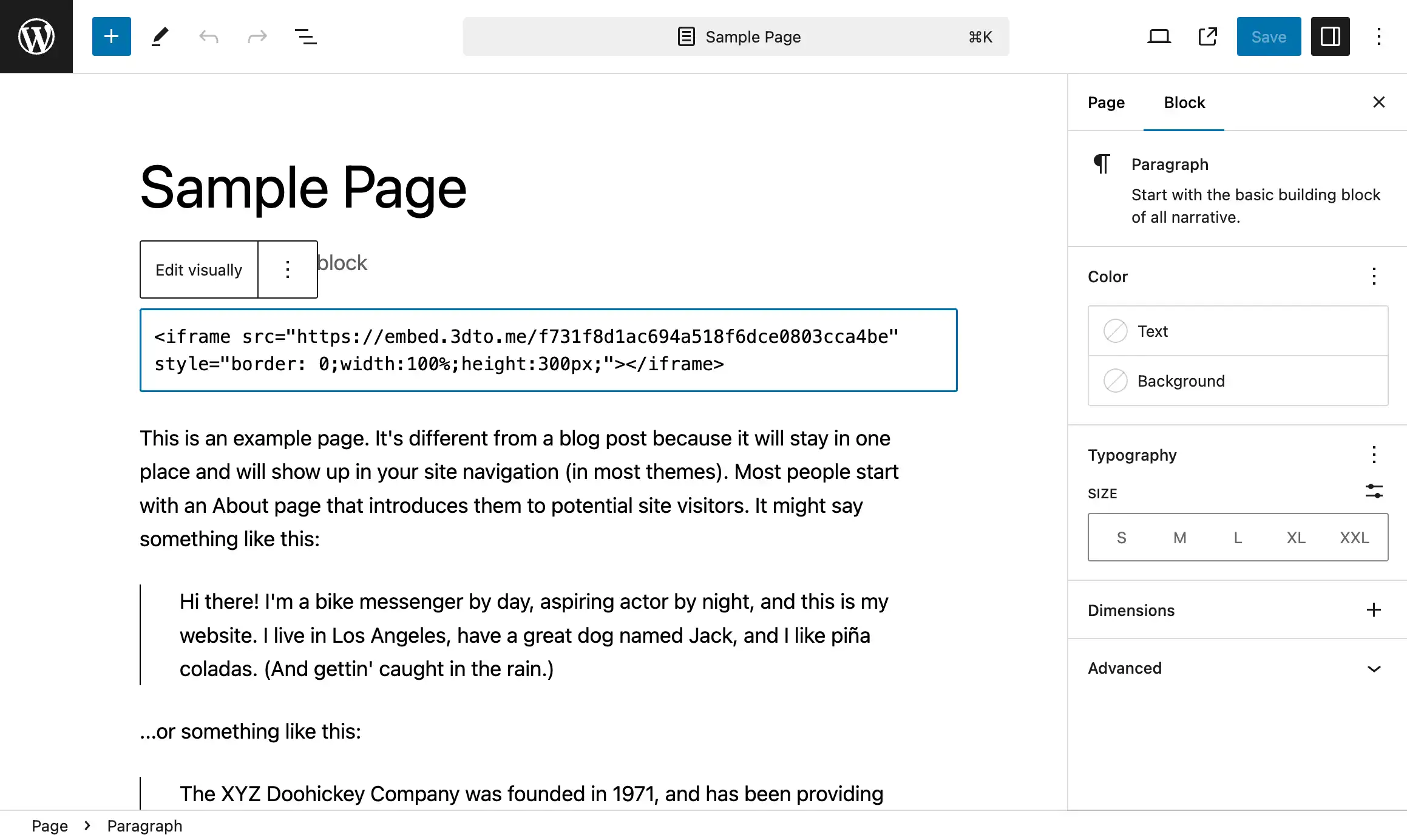Open Typography options three-dot menu
The height and width of the screenshot is (840, 1407).
point(1374,455)
